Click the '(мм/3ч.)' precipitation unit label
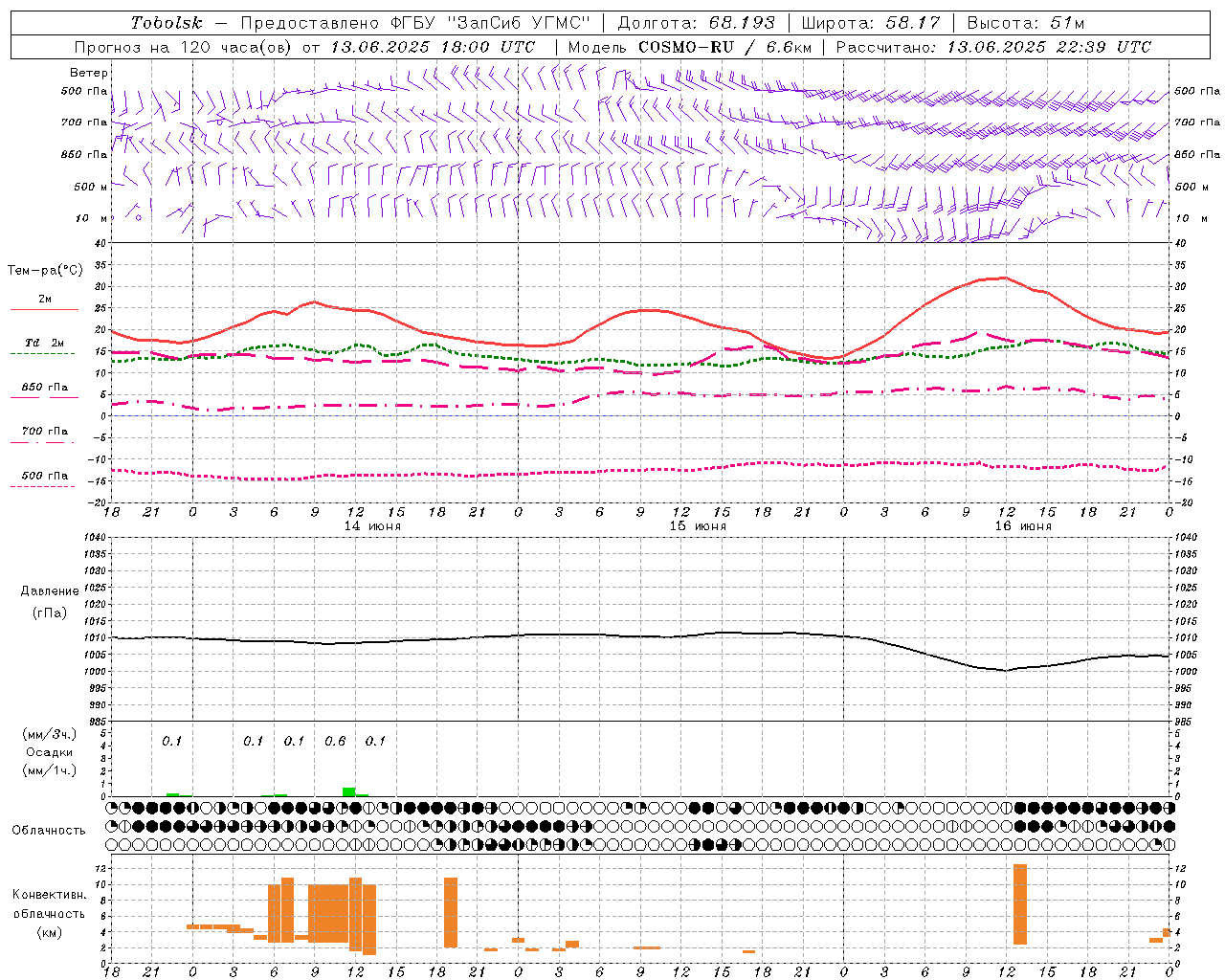The width and height of the screenshot is (1225, 980). pyautogui.click(x=50, y=734)
